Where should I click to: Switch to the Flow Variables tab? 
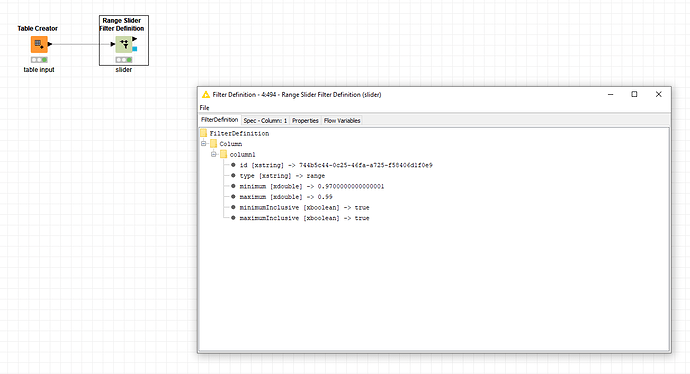(x=342, y=121)
